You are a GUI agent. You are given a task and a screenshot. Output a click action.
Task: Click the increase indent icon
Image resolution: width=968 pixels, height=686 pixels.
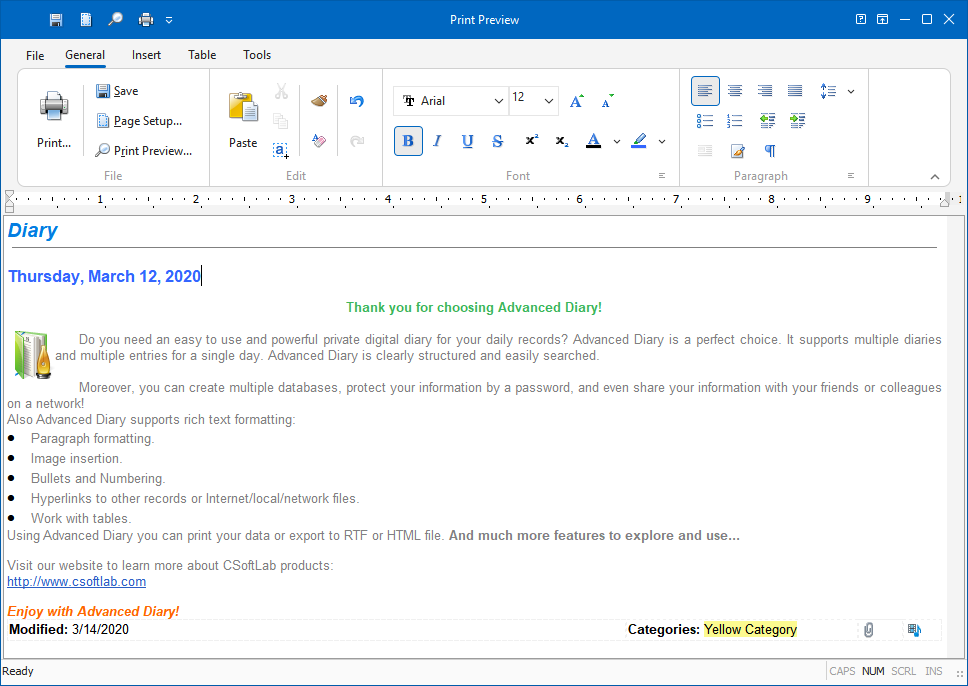click(798, 120)
